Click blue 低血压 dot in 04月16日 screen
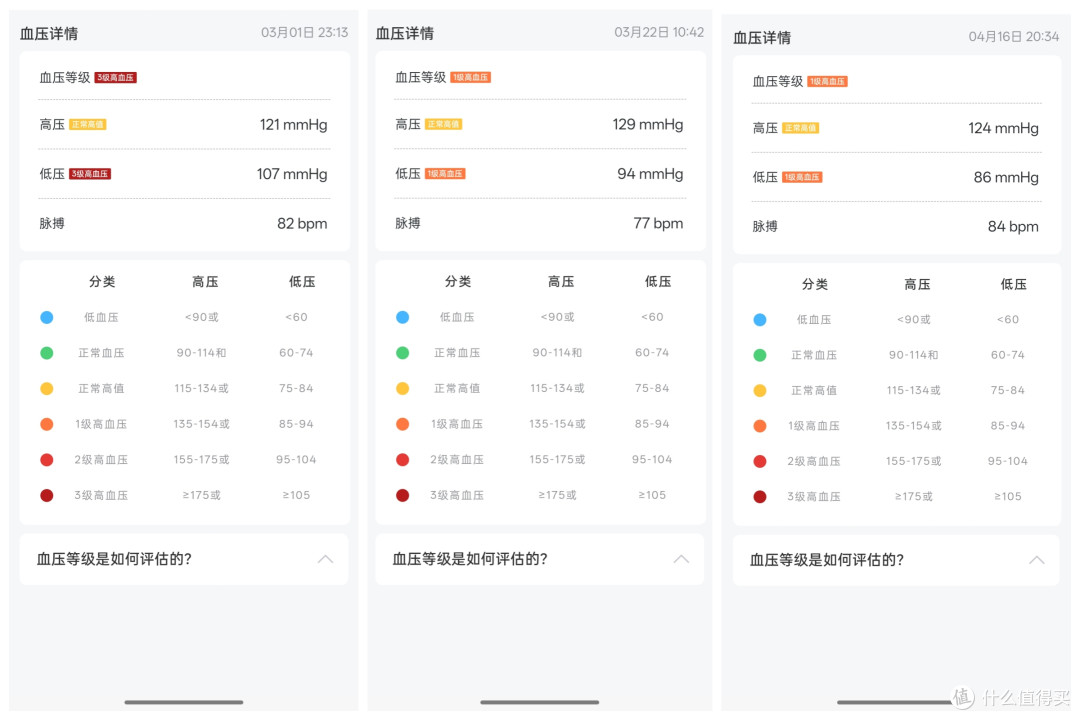The image size is (1080, 720). tap(760, 320)
